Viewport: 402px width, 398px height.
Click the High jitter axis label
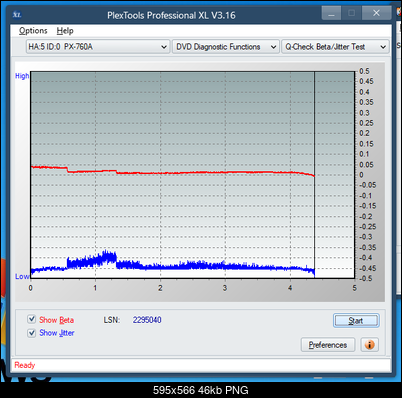coord(22,76)
